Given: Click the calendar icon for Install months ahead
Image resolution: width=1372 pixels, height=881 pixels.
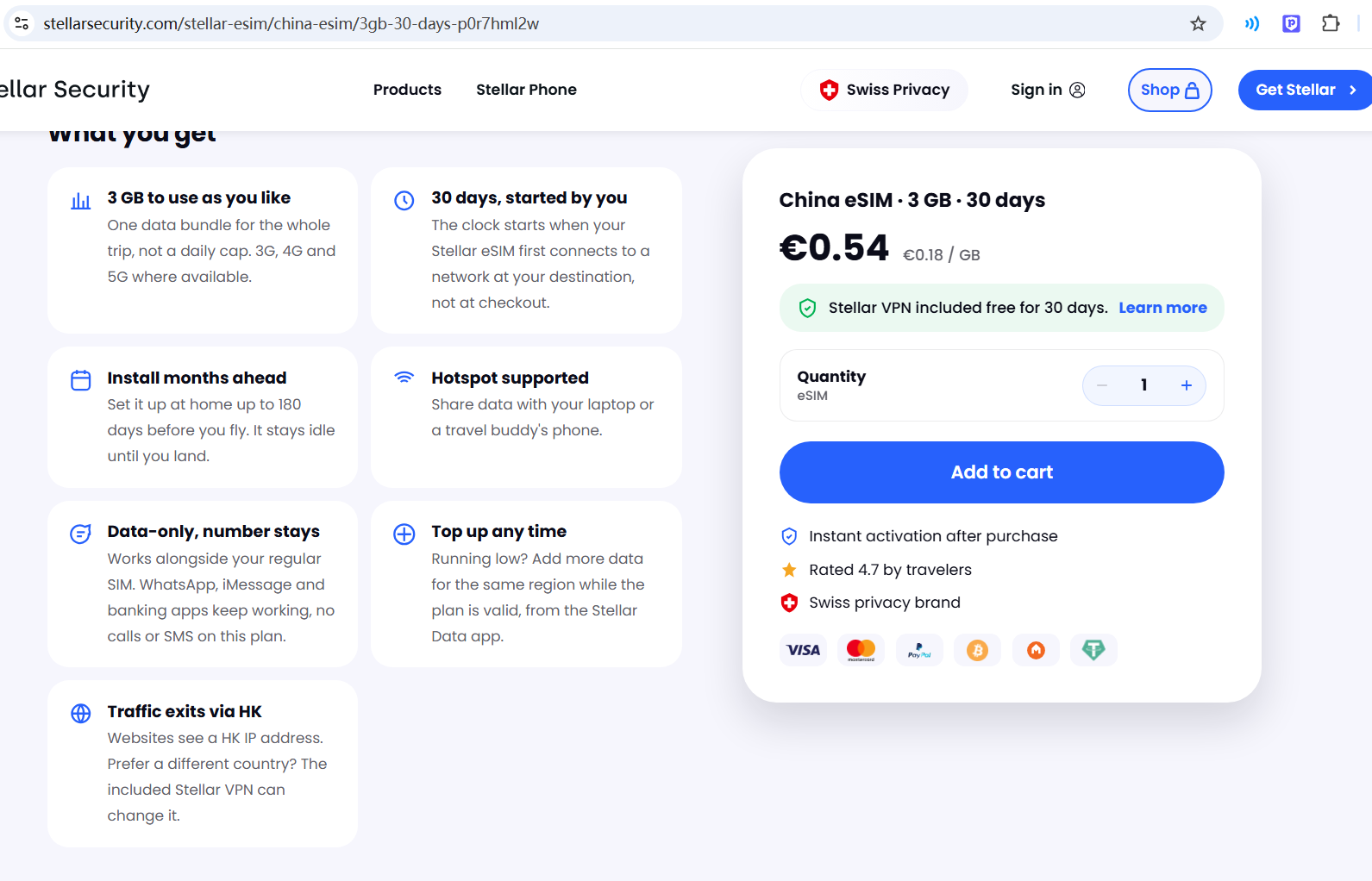Looking at the screenshot, I should pyautogui.click(x=81, y=380).
